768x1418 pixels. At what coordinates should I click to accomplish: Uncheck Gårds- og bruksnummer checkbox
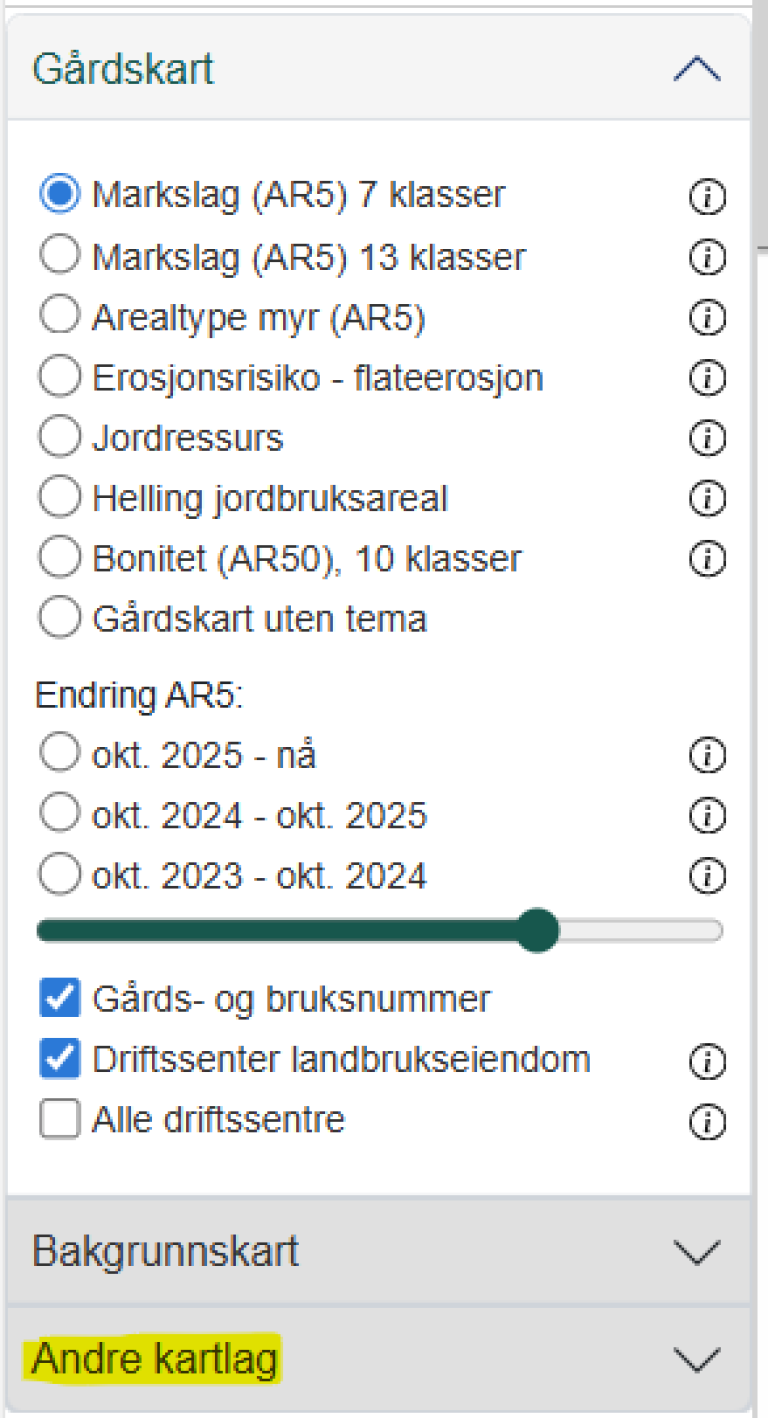click(x=59, y=999)
